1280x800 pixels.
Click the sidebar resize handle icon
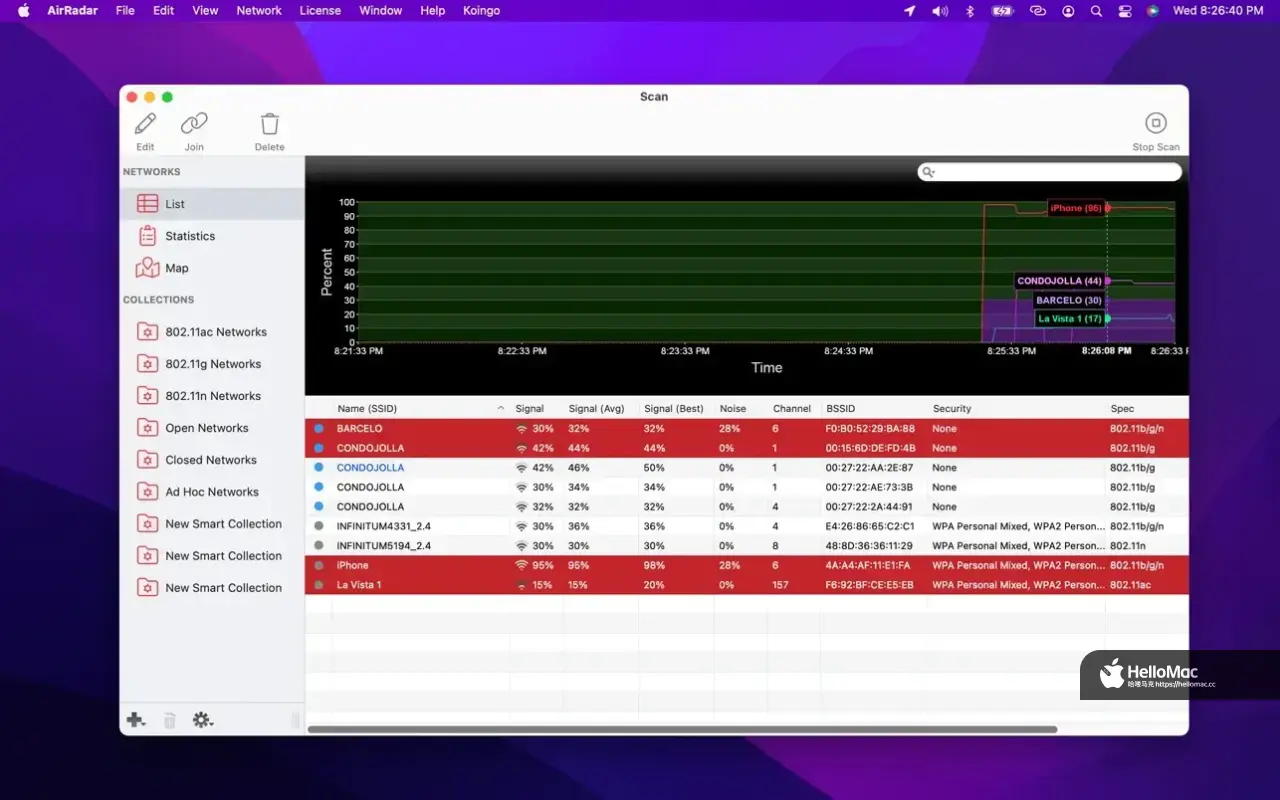pos(295,720)
